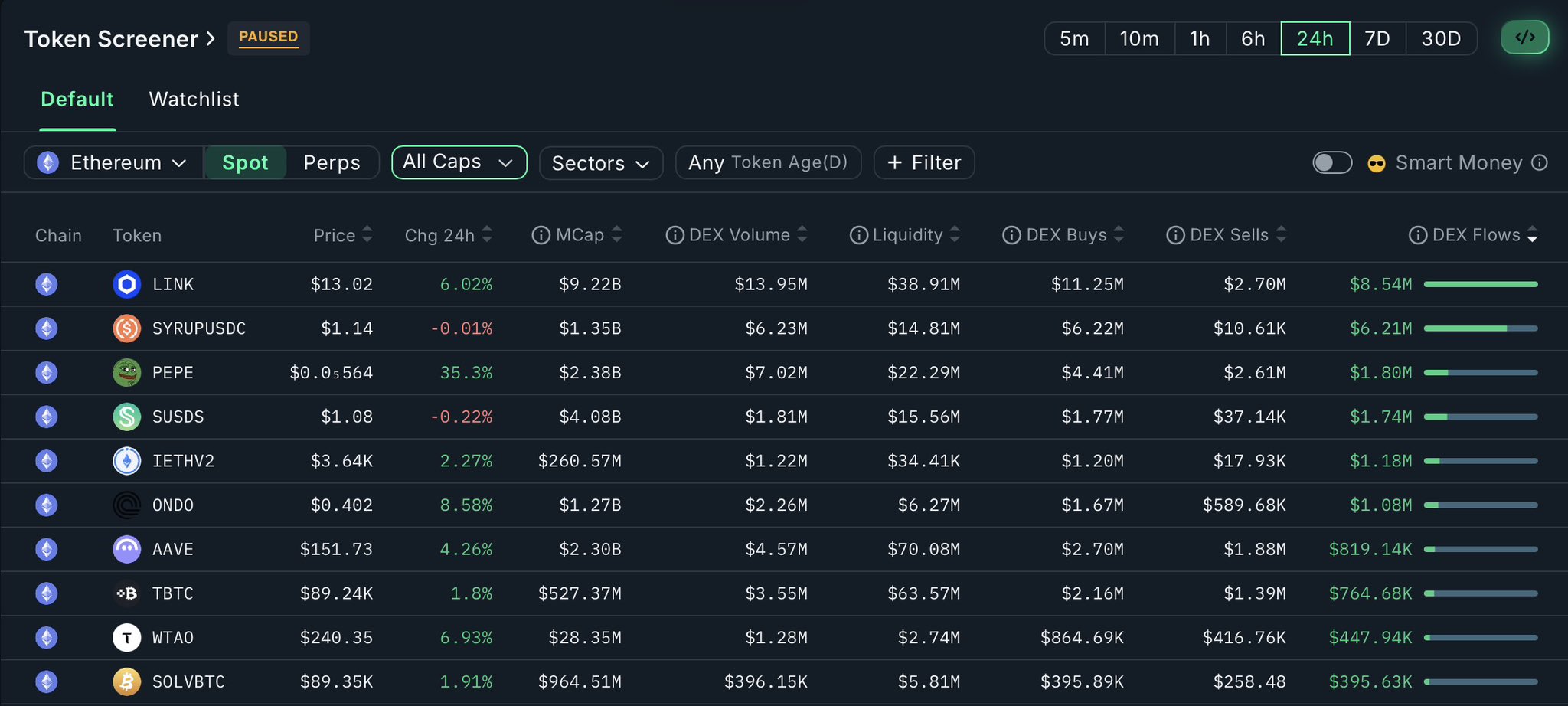This screenshot has height=706, width=1568.
Task: Select Spot trading mode
Action: pyautogui.click(x=245, y=162)
